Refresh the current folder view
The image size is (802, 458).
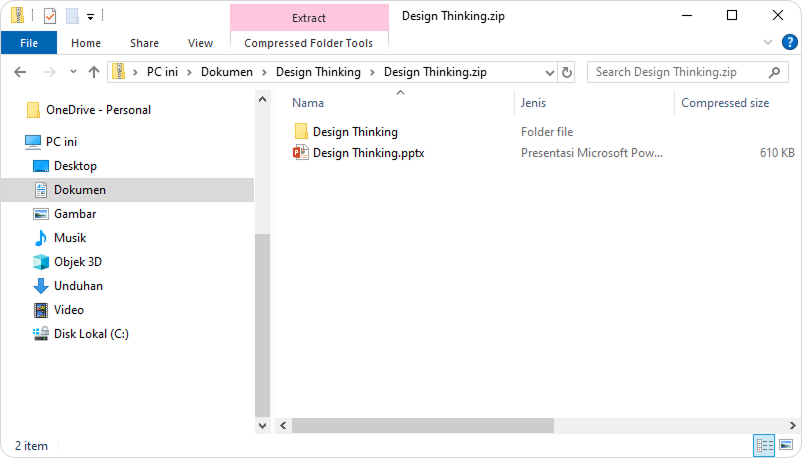click(x=568, y=72)
